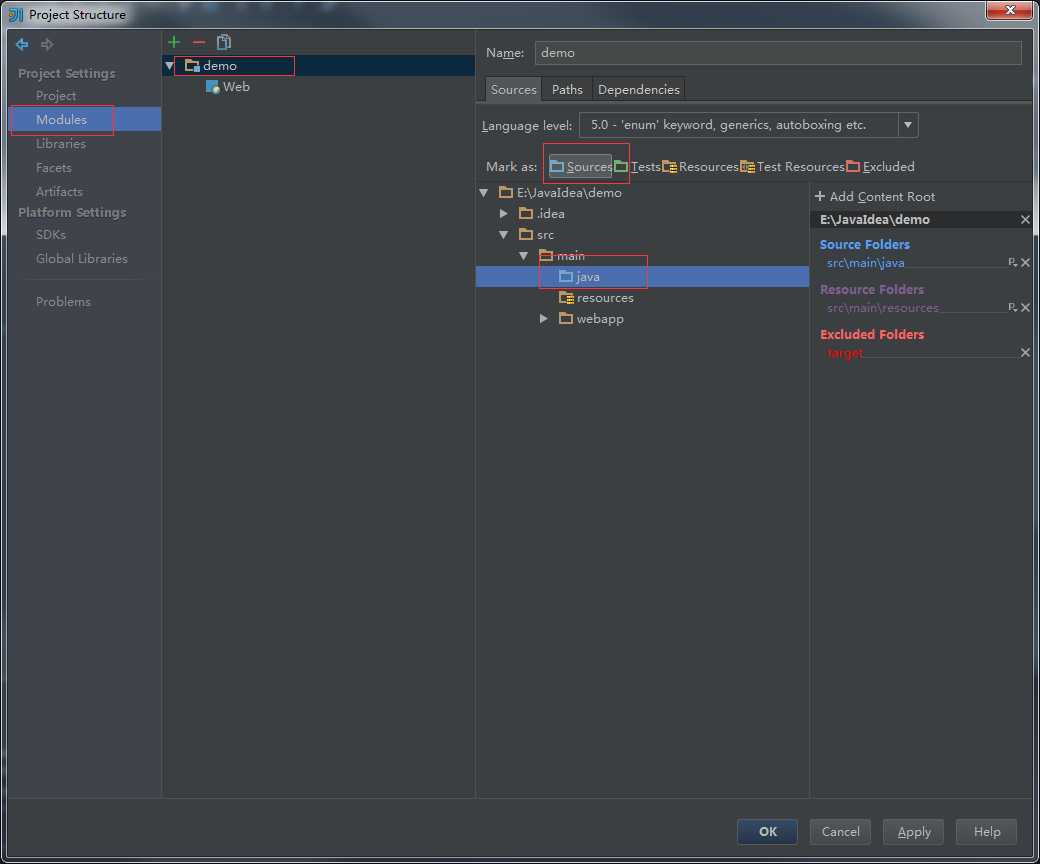
Task: Switch to the Dependencies tab
Action: coord(639,90)
